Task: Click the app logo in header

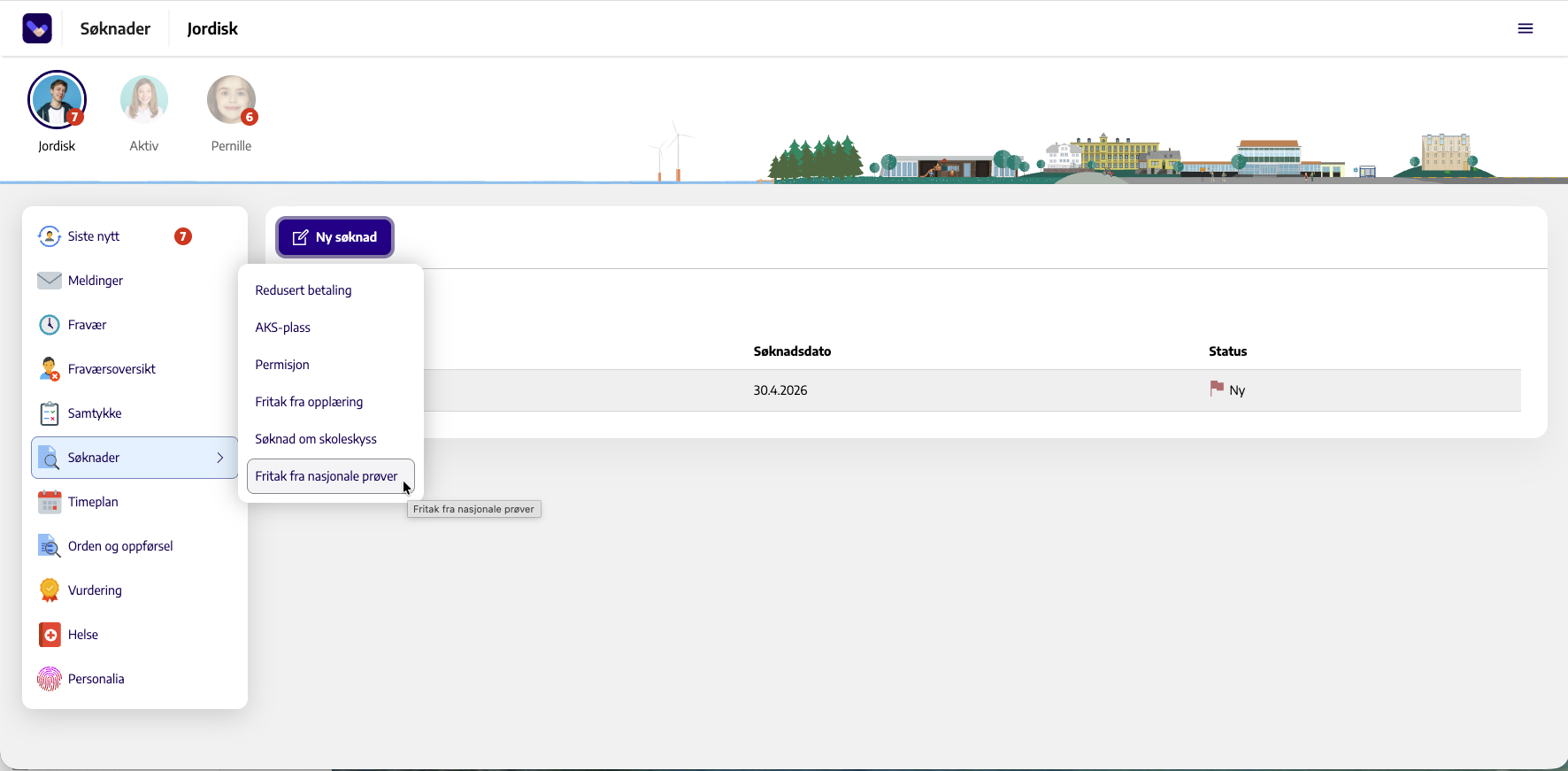Action: point(37,28)
